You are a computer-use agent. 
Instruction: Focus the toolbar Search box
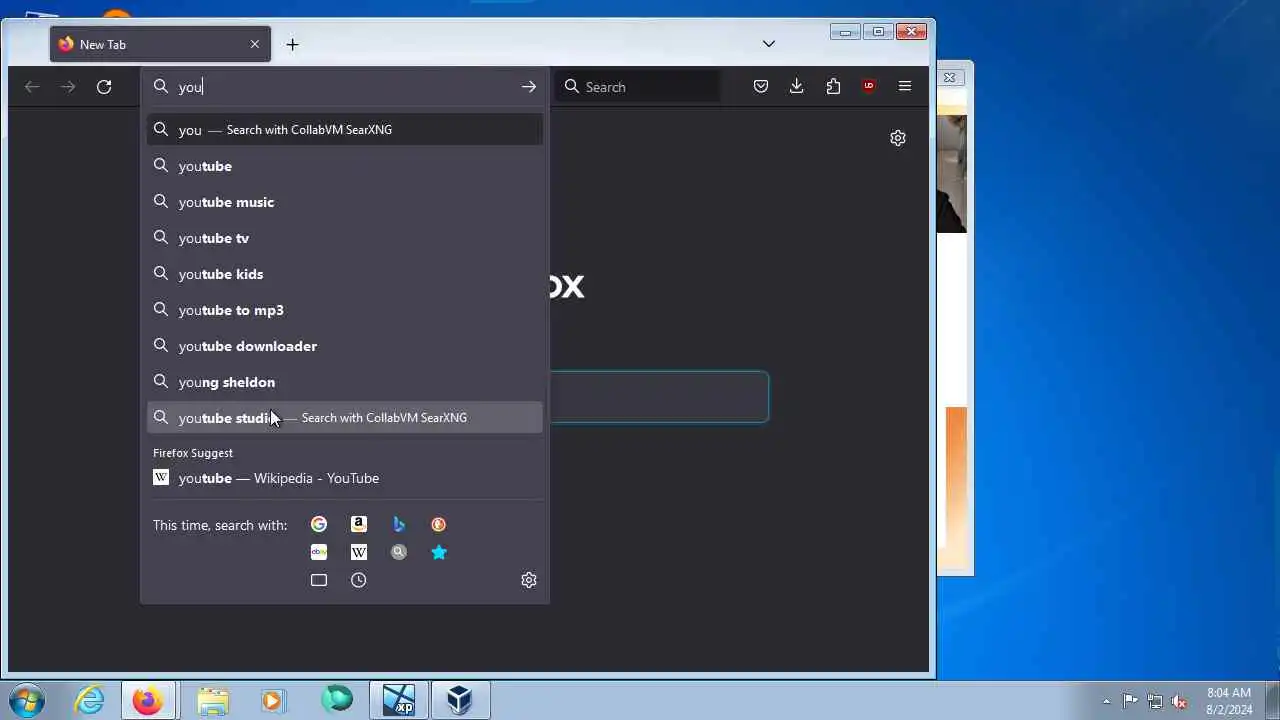point(637,87)
